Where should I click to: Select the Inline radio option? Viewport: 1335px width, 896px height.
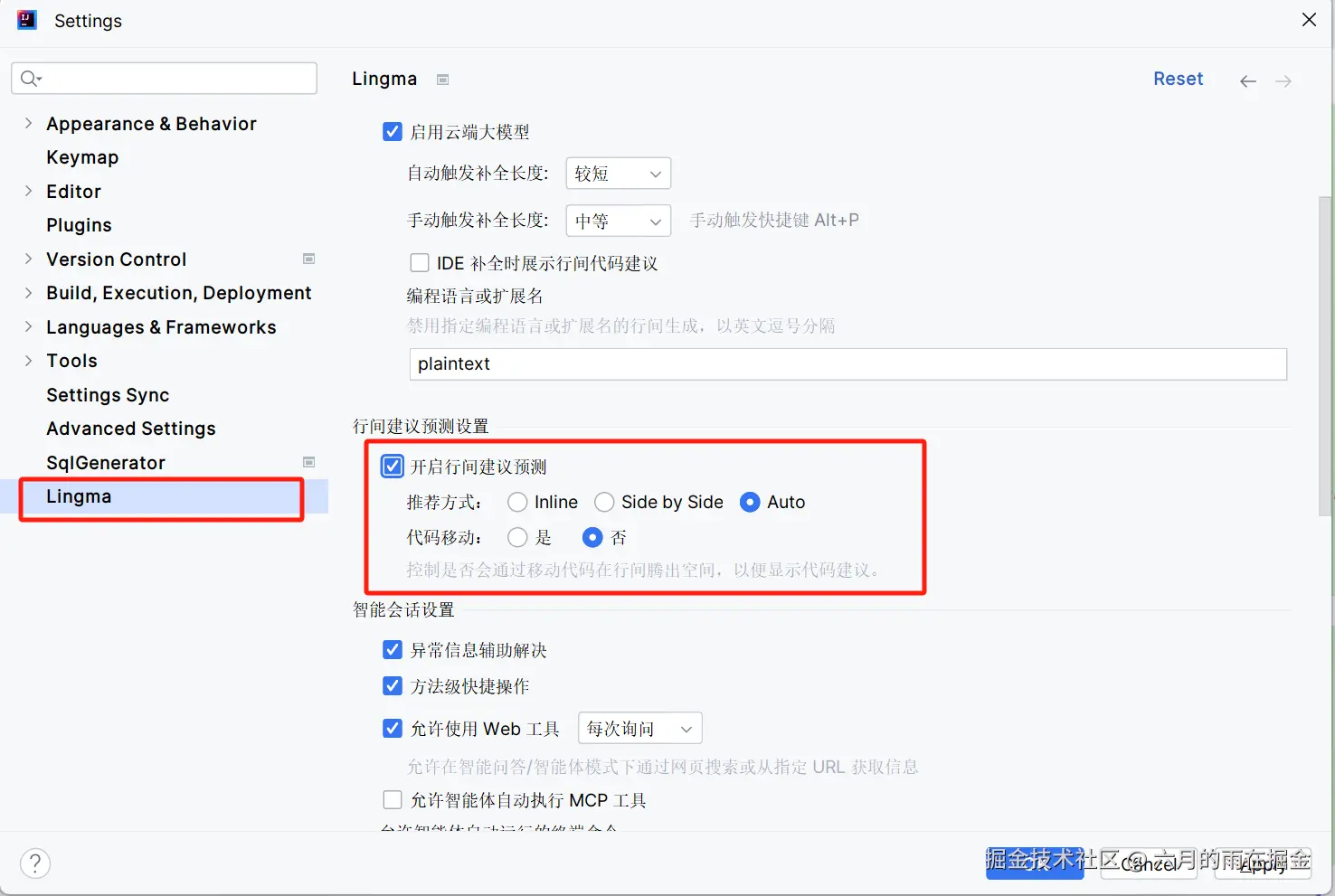pos(517,502)
